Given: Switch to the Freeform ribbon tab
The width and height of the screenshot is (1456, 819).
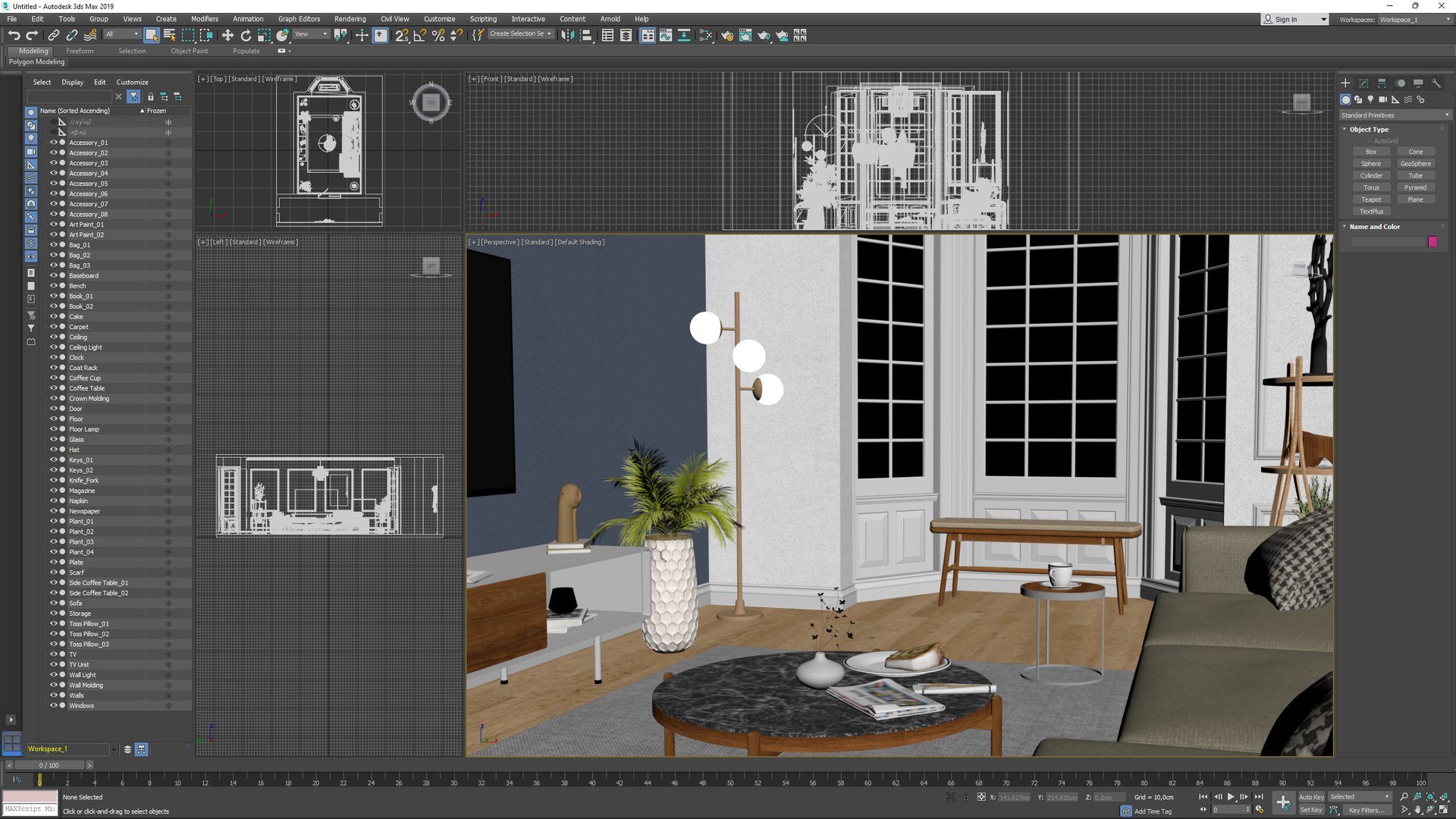Looking at the screenshot, I should coord(80,51).
